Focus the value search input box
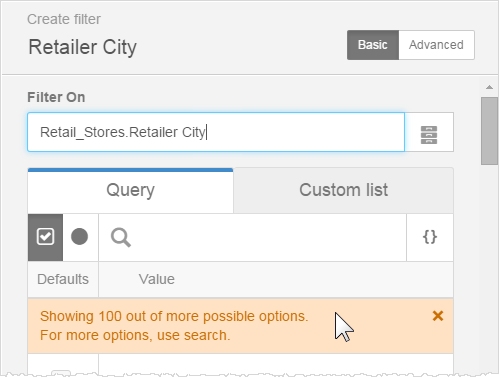Viewport: 499px width, 377px height. (252, 237)
